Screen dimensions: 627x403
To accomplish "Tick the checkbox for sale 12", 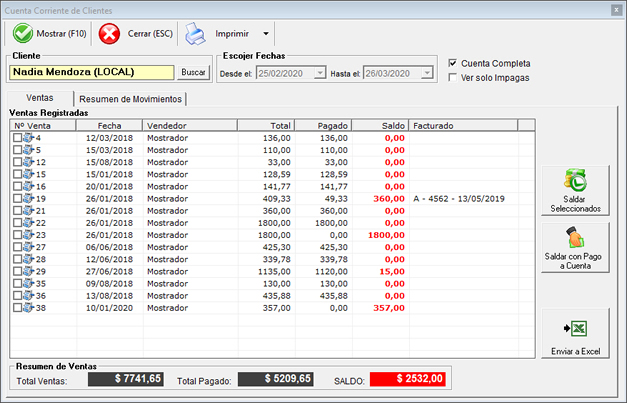I will 17,162.
